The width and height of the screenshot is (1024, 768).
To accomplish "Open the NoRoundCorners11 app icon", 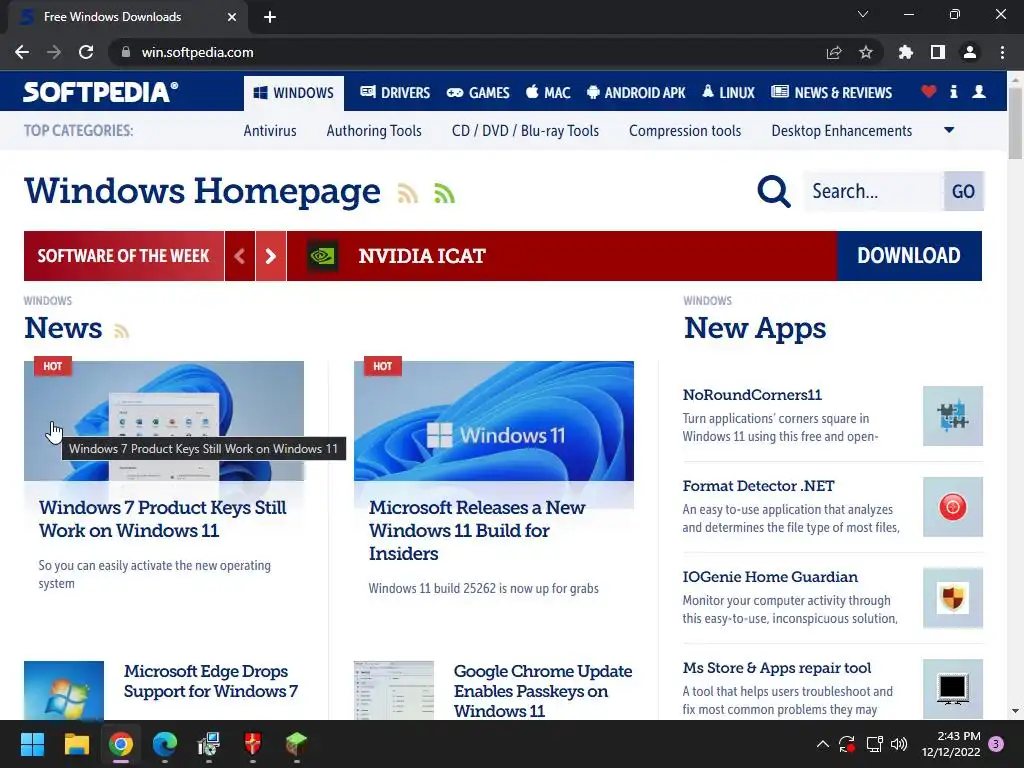I will [x=952, y=416].
